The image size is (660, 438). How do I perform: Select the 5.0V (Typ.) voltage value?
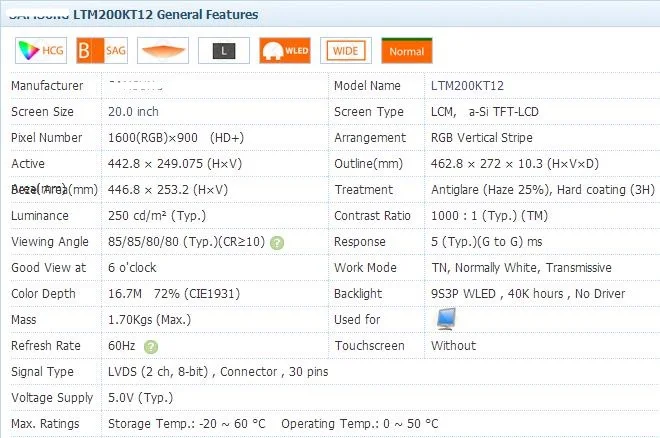coord(141,398)
